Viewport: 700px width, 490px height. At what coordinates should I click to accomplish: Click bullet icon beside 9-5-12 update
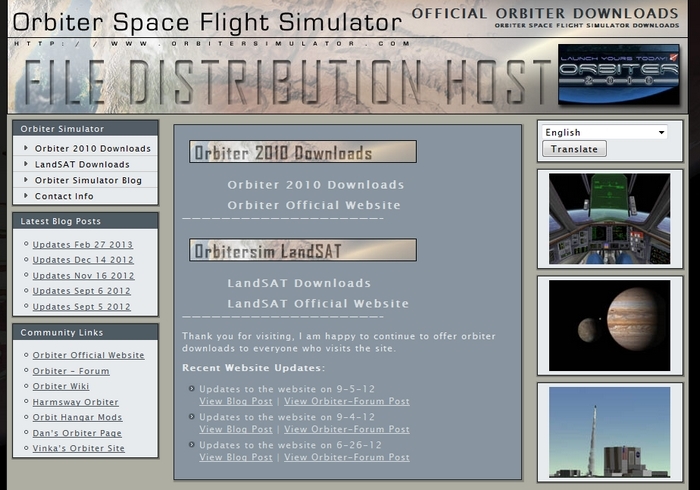pos(192,389)
